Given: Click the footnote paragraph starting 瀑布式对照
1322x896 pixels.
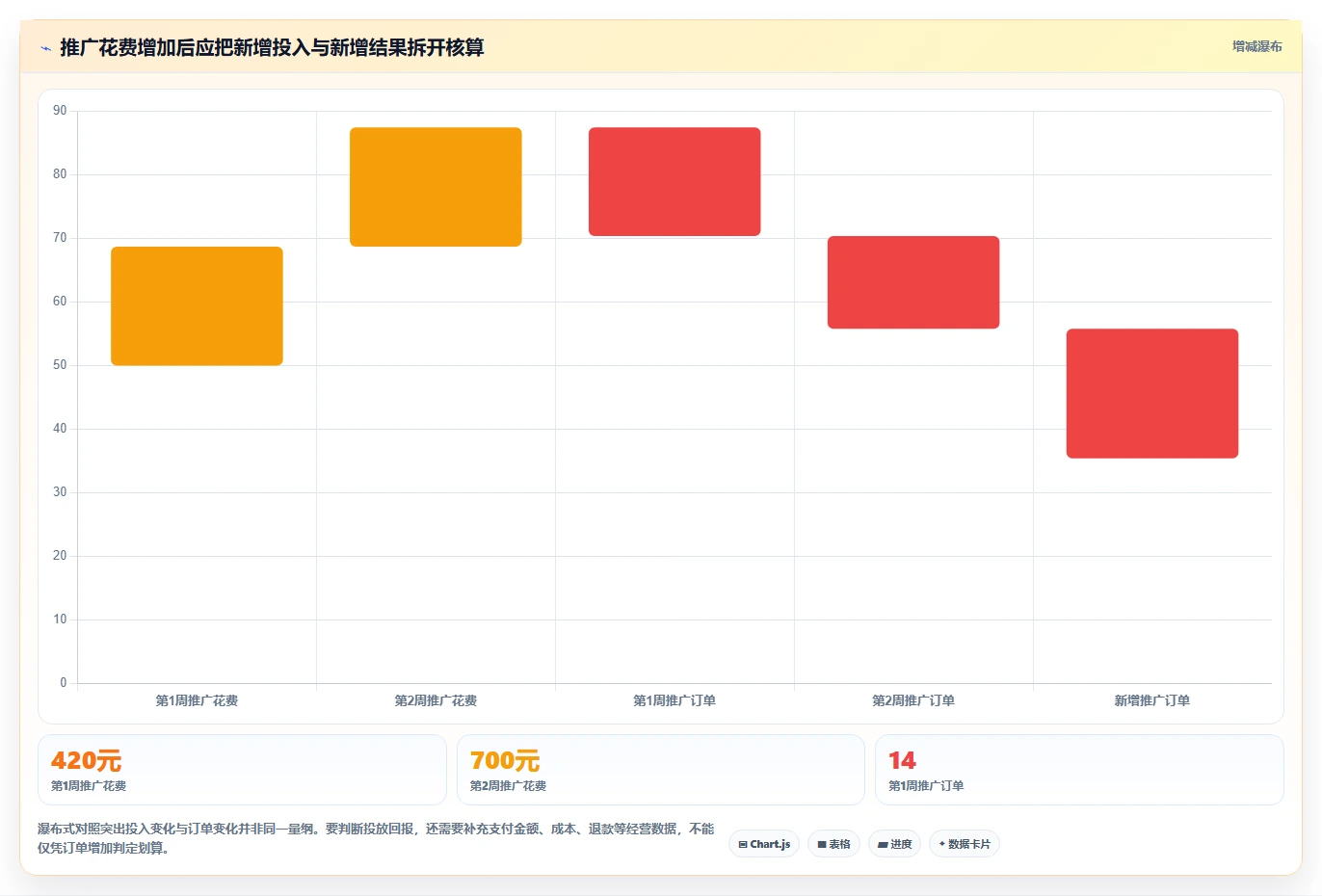Looking at the screenshot, I should pos(376,838).
